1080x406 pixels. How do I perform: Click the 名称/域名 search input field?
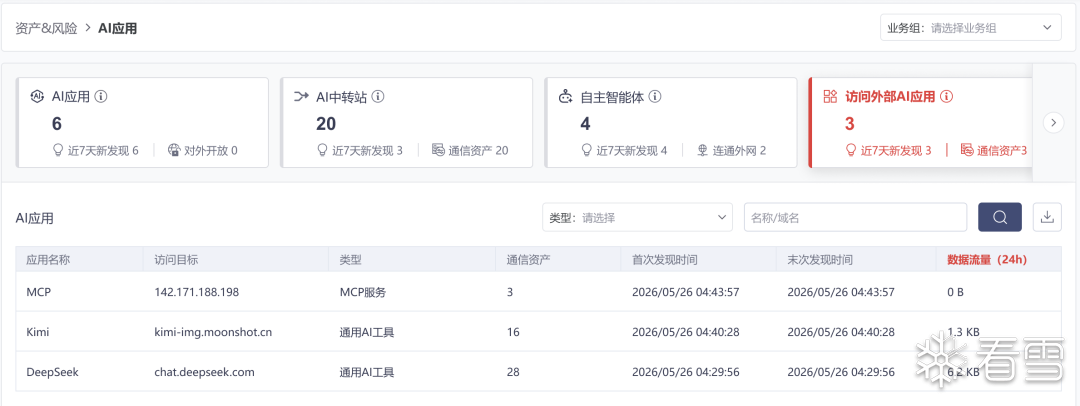coord(855,217)
